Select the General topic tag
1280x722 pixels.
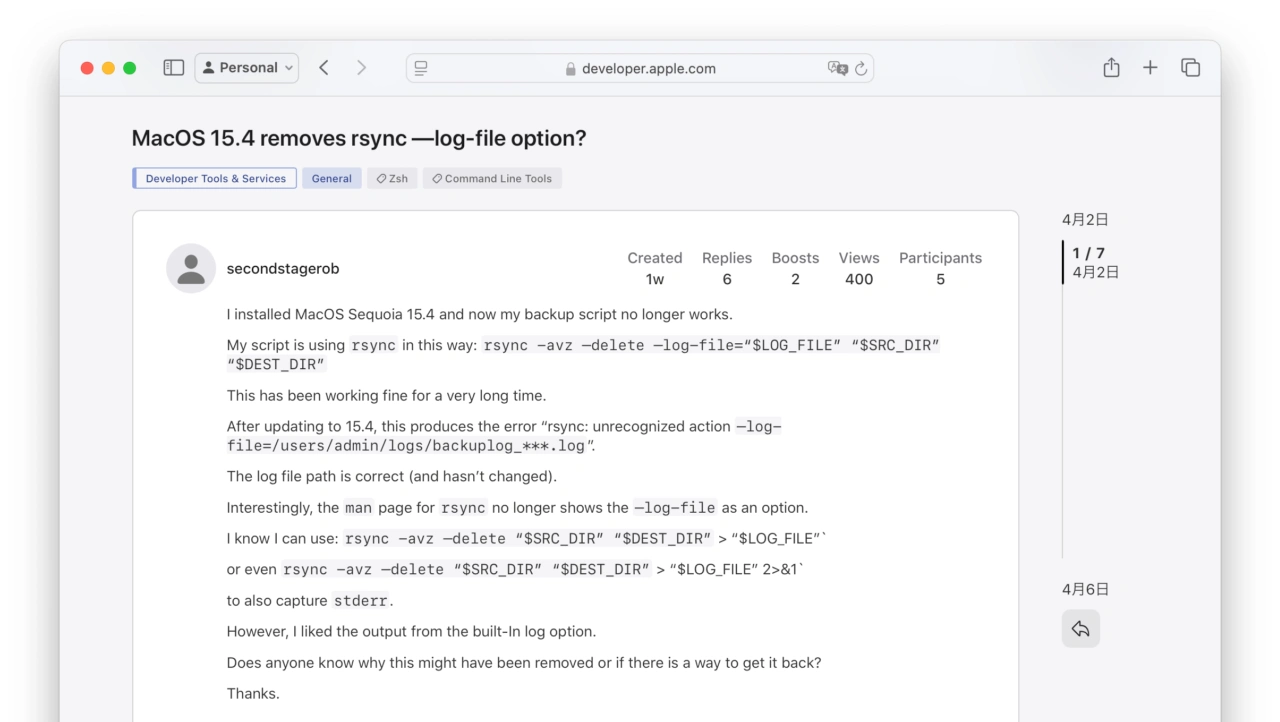pos(331,179)
